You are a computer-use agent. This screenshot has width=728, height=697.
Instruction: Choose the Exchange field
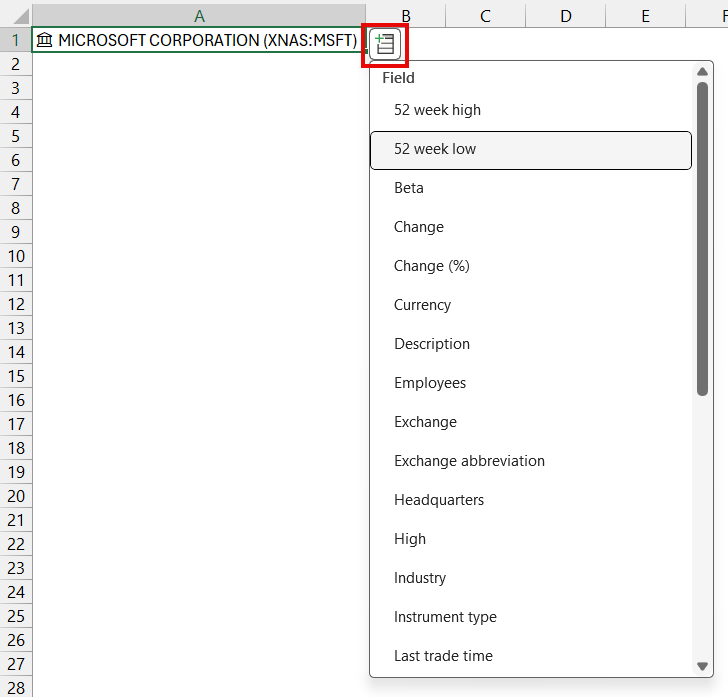pos(531,422)
